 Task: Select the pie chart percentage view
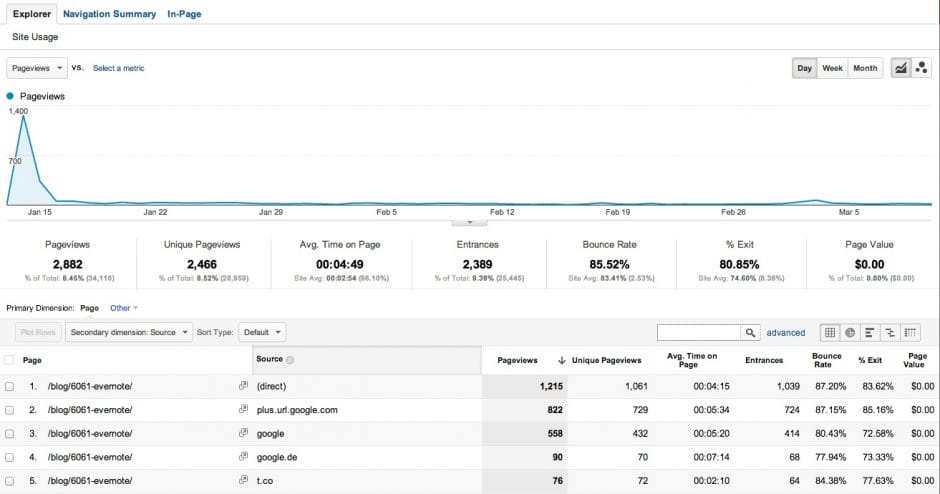coord(849,332)
